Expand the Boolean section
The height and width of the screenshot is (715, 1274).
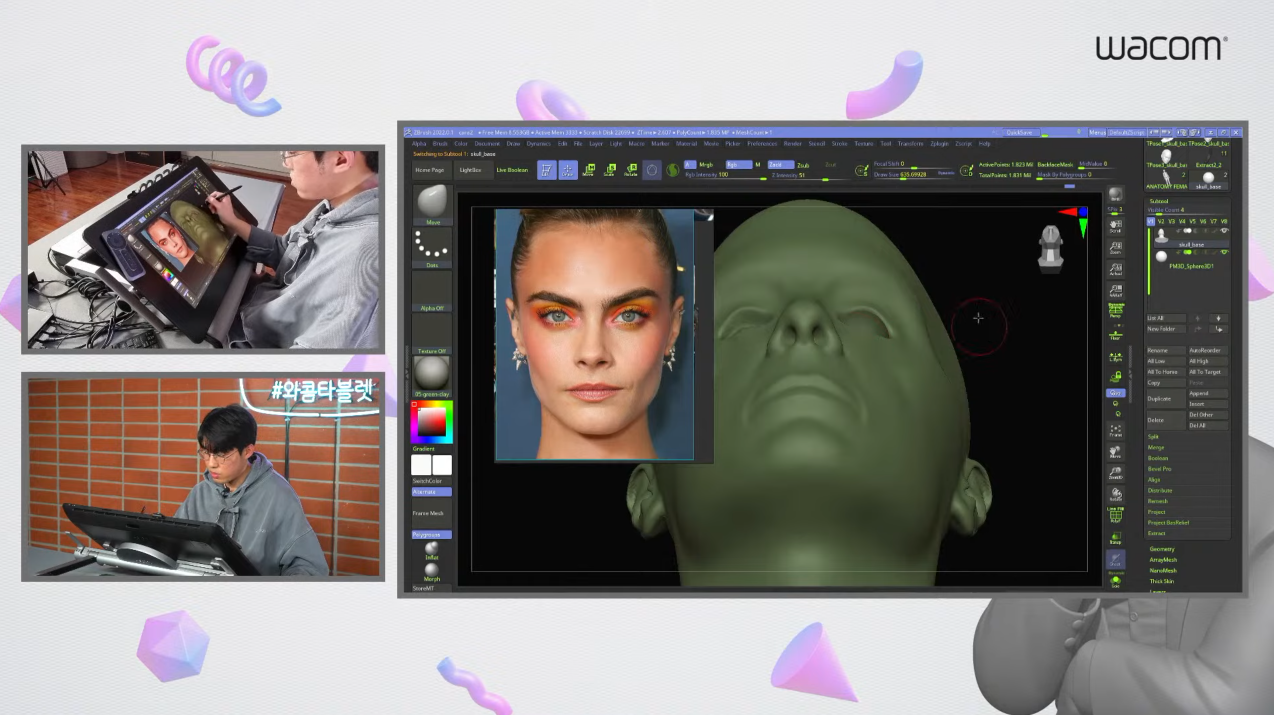tap(1157, 458)
